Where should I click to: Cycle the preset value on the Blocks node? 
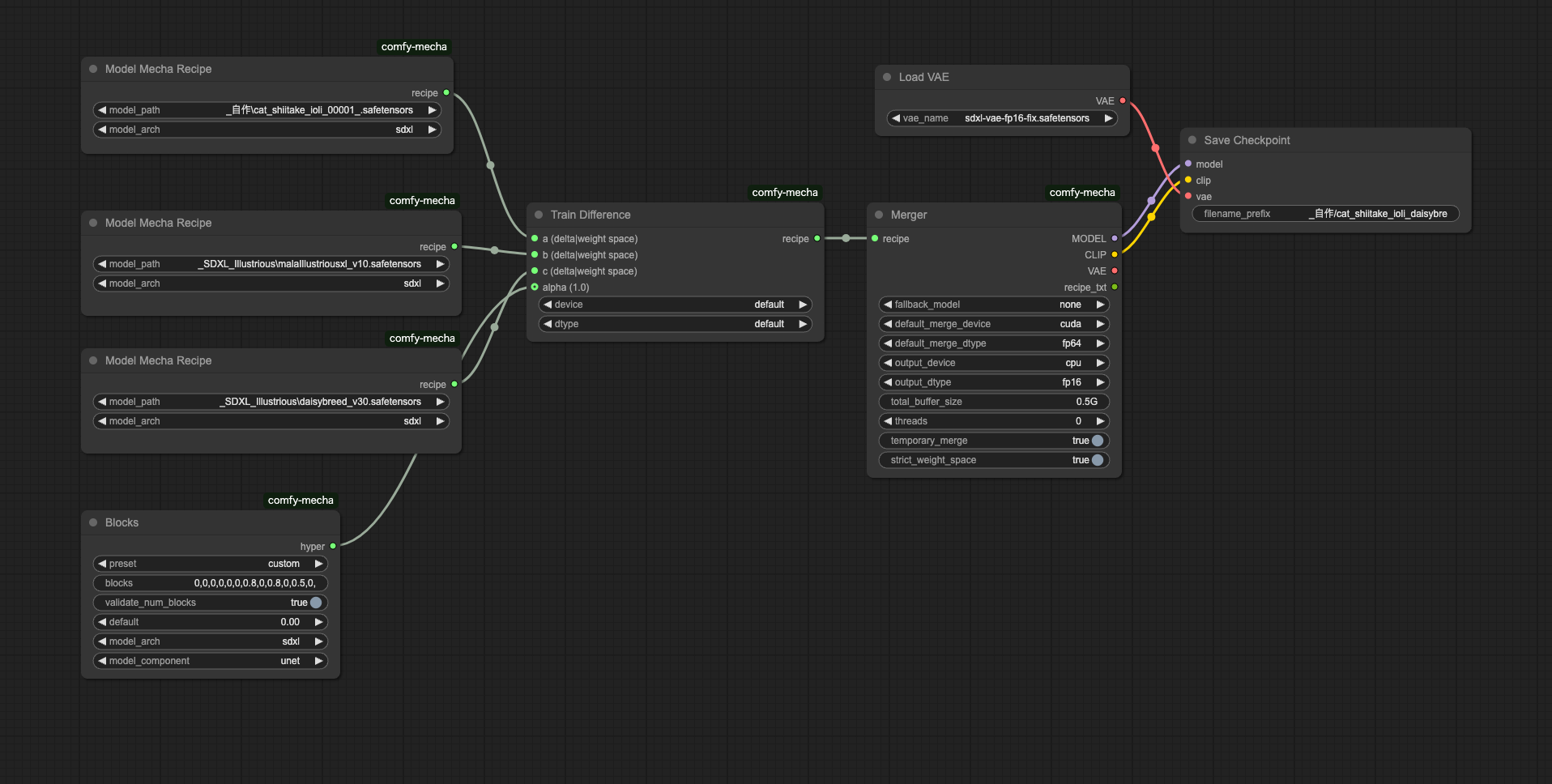pos(318,563)
